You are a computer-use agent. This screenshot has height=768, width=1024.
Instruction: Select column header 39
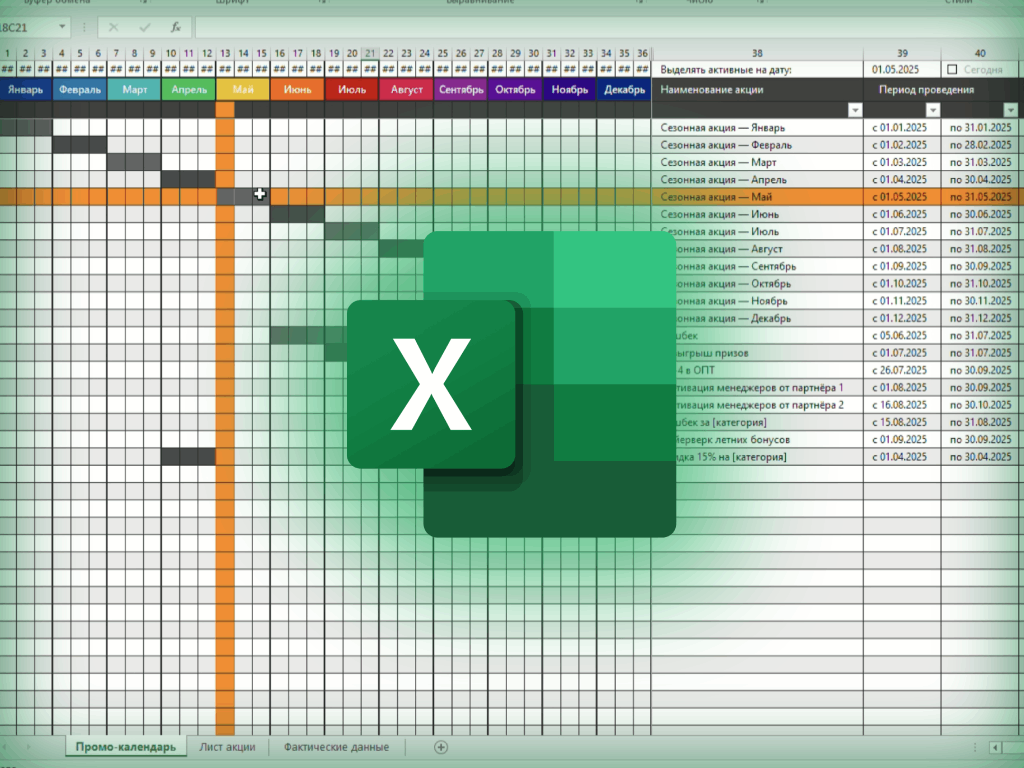coord(902,53)
